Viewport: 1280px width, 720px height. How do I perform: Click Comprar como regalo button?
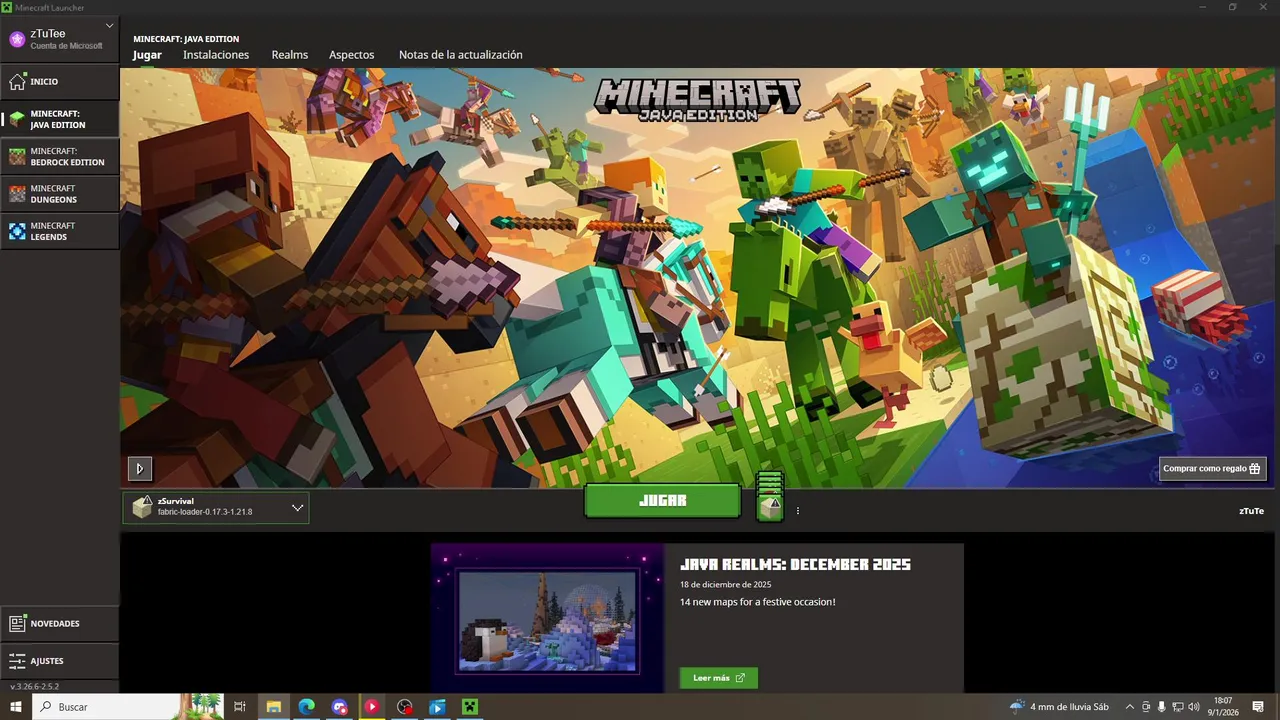tap(1212, 468)
